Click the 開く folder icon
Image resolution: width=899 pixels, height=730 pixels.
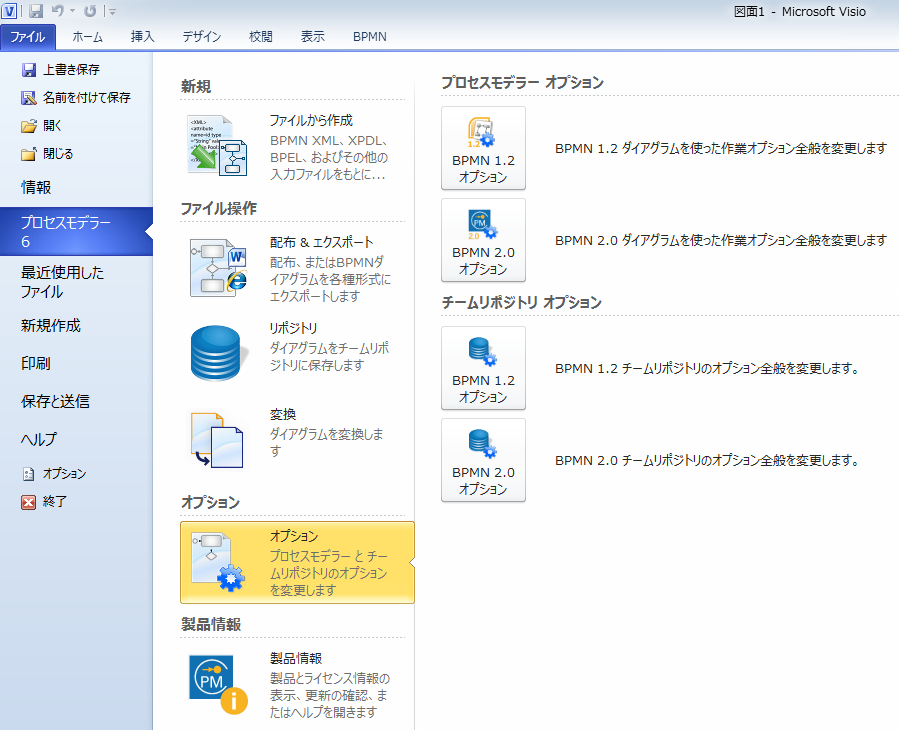click(x=29, y=126)
